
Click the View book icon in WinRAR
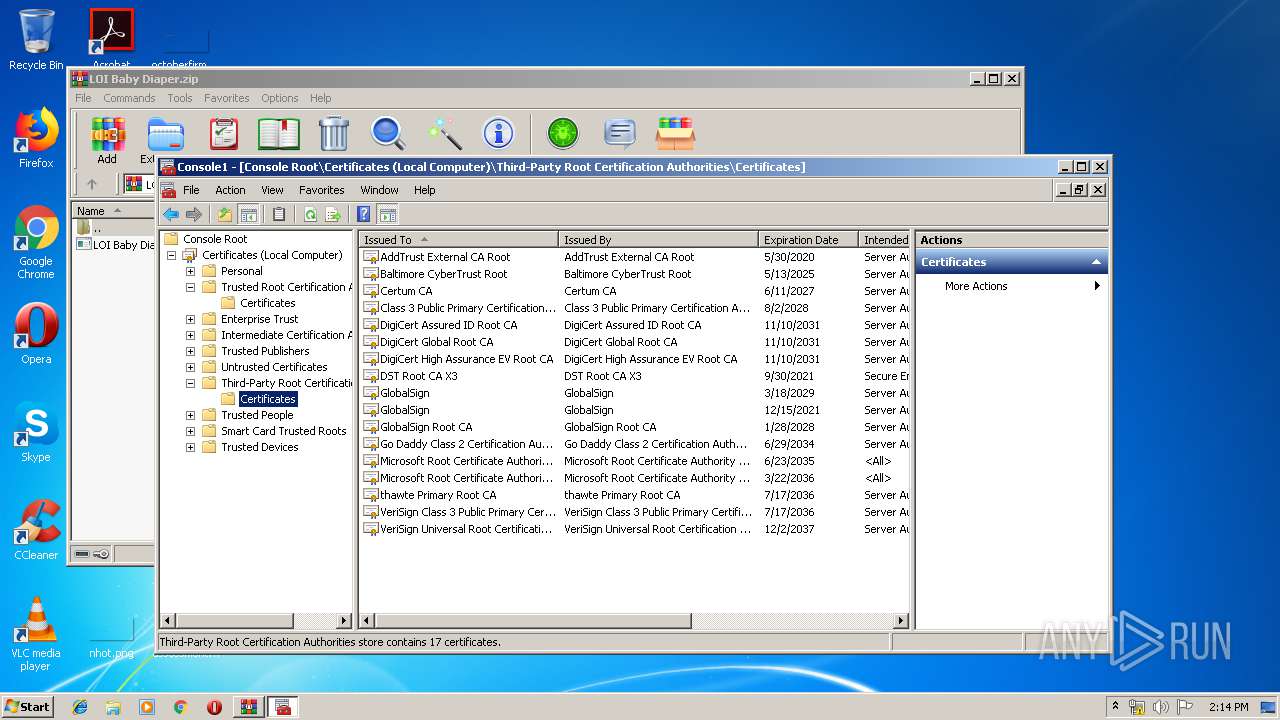(x=279, y=133)
